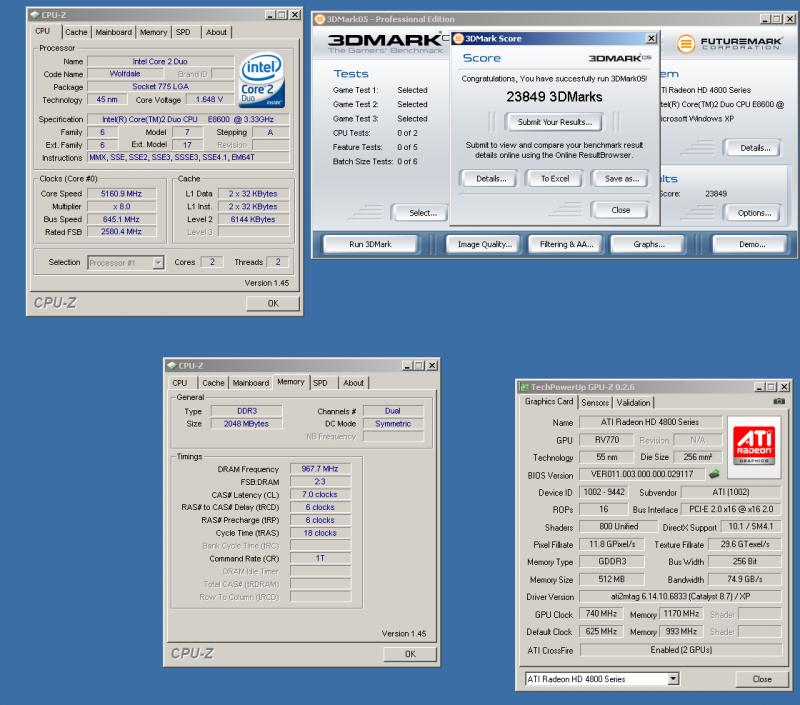Screen dimensions: 800x705
Task: Click Close button in Score dialog
Action: (620, 210)
